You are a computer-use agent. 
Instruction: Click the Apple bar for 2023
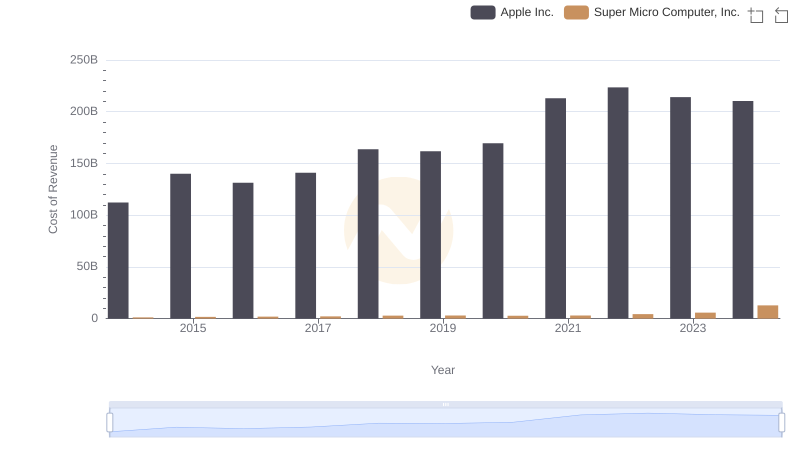pyautogui.click(x=681, y=208)
